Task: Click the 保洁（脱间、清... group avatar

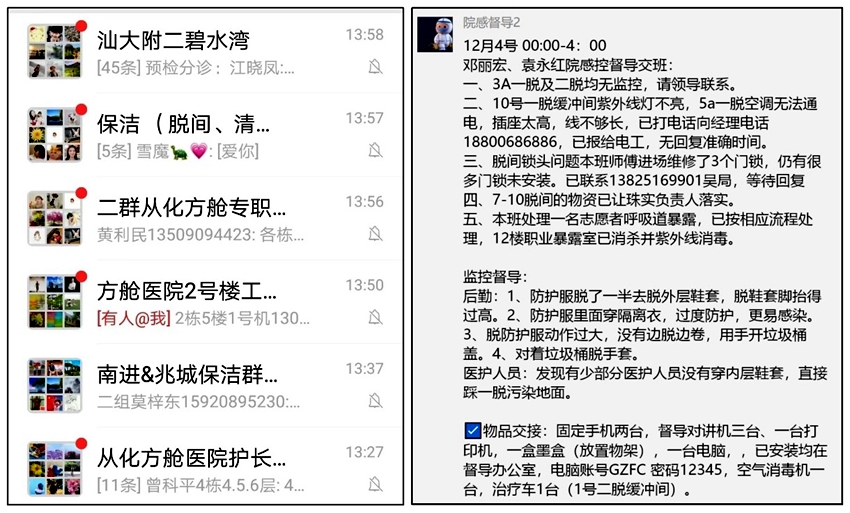Action: [54, 134]
